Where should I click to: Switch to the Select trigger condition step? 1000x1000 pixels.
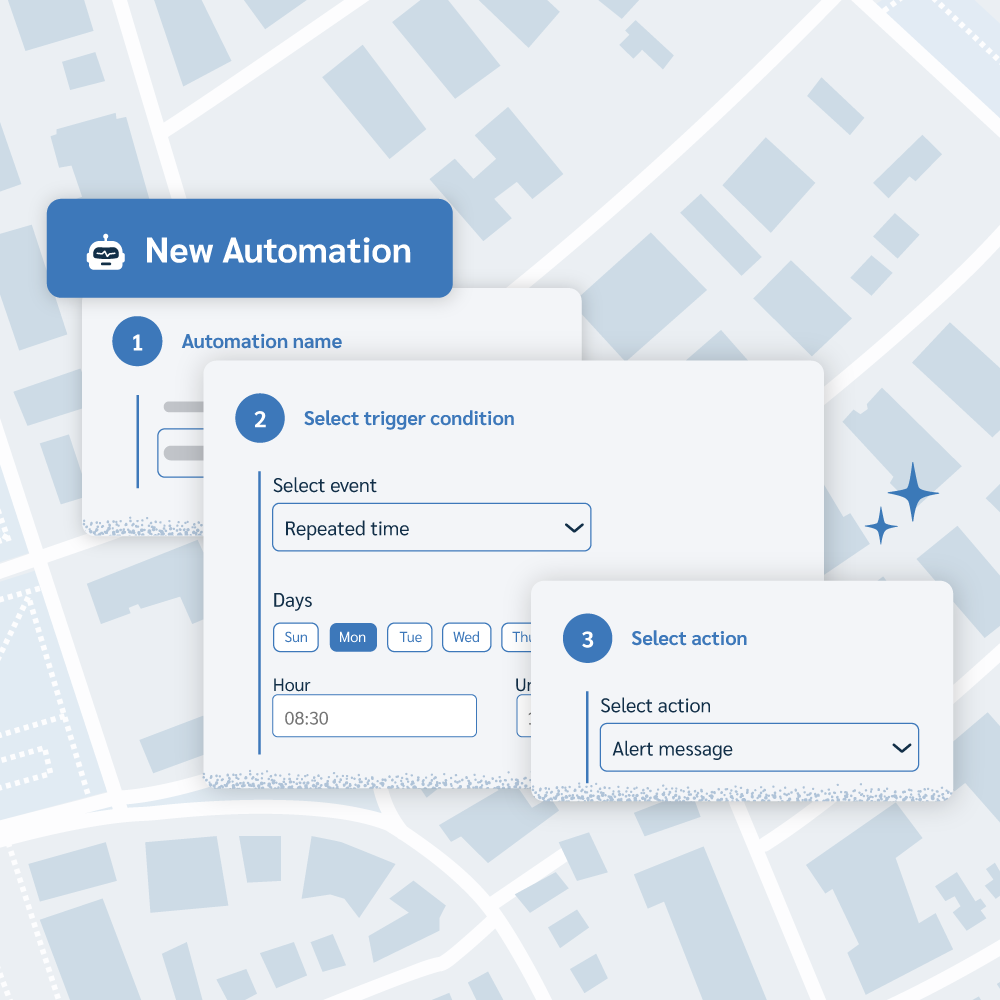coord(409,418)
